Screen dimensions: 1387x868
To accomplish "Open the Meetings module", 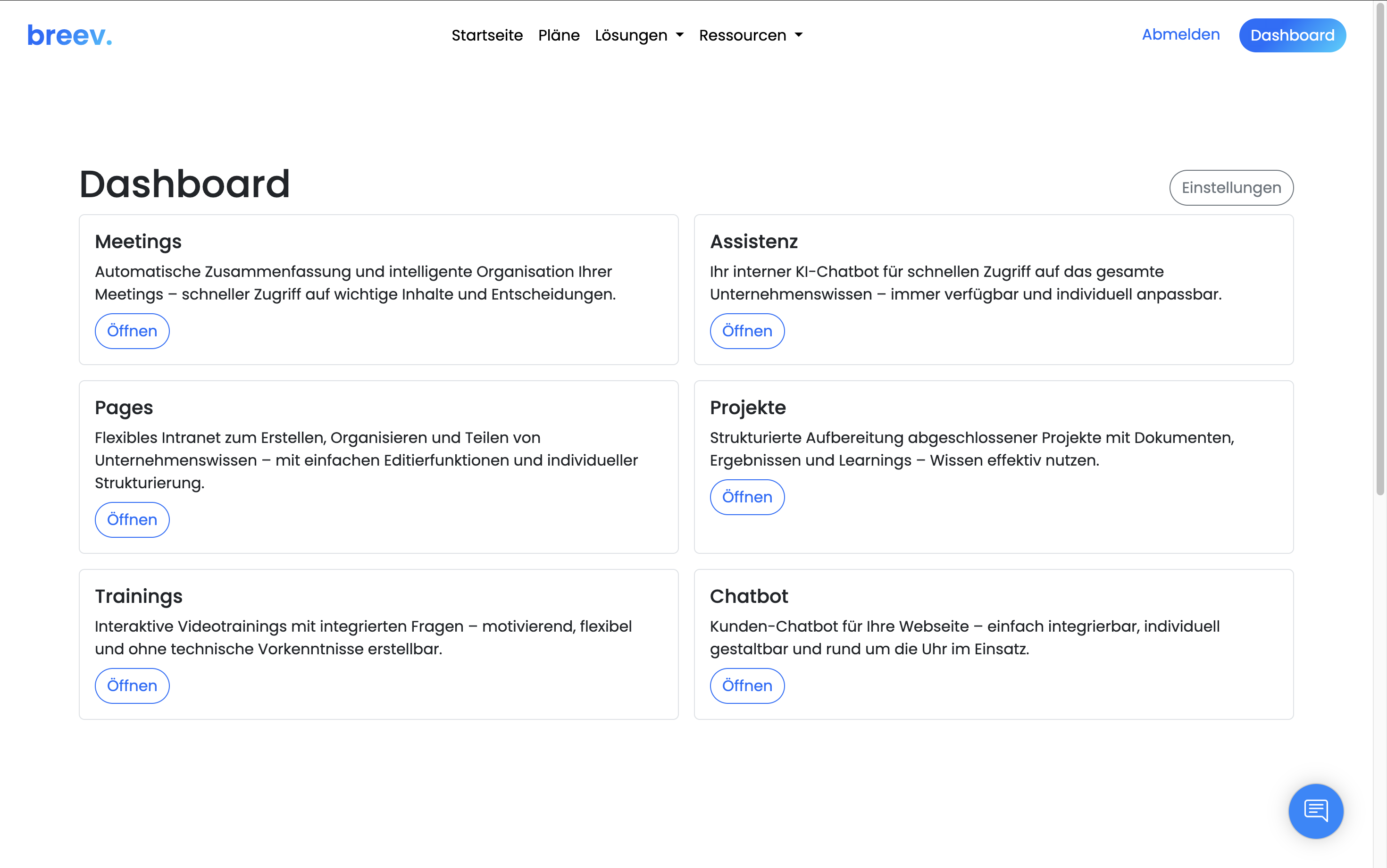I will 132,331.
